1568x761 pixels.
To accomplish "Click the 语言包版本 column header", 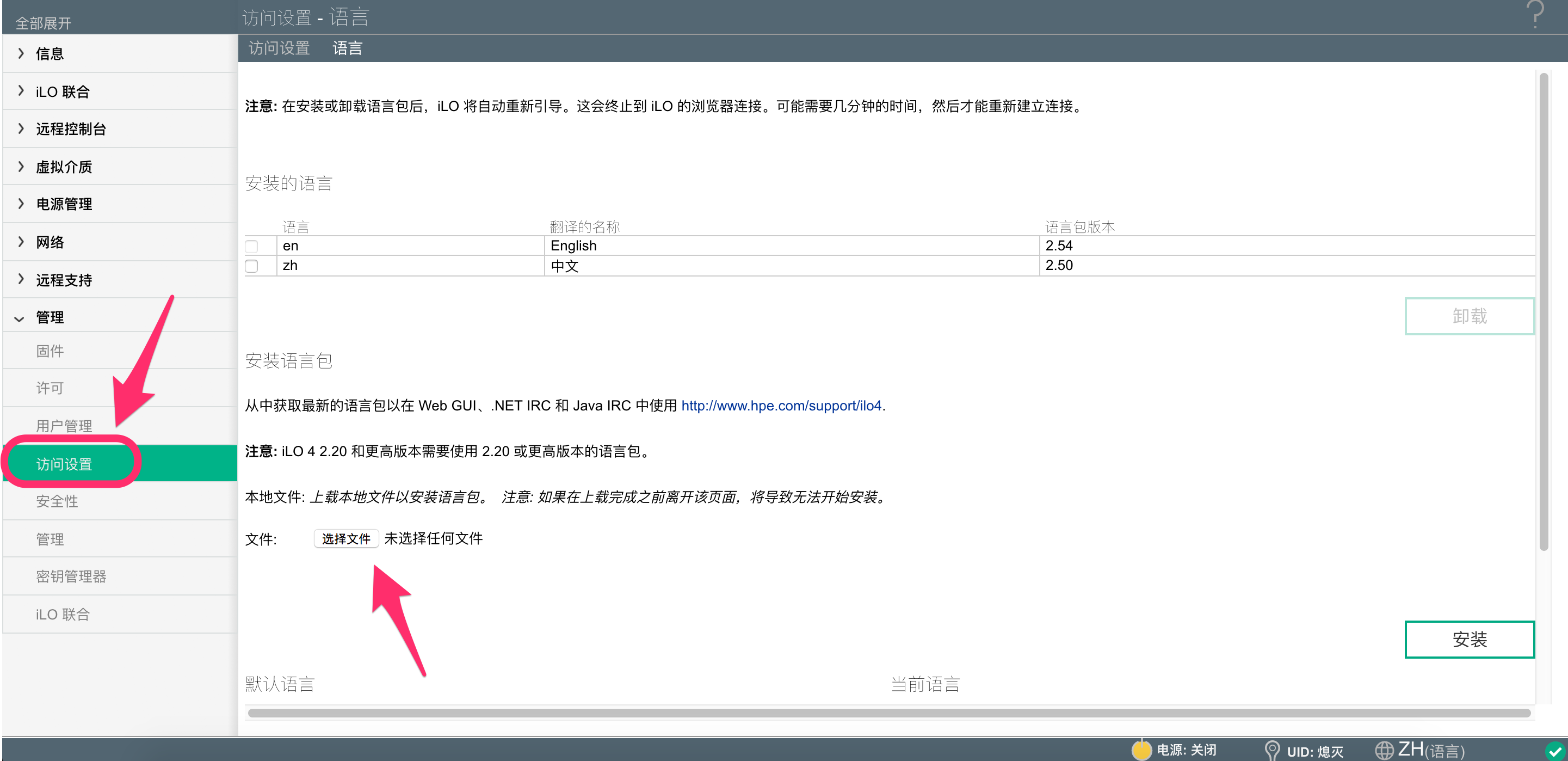I will [x=1080, y=227].
